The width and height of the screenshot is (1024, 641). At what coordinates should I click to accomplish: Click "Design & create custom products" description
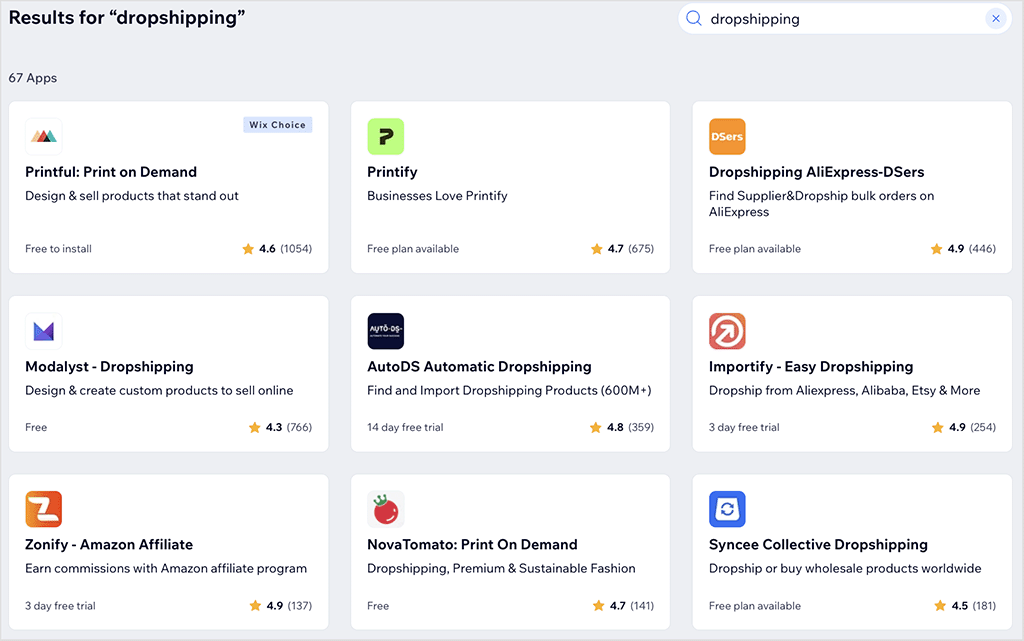pos(159,390)
